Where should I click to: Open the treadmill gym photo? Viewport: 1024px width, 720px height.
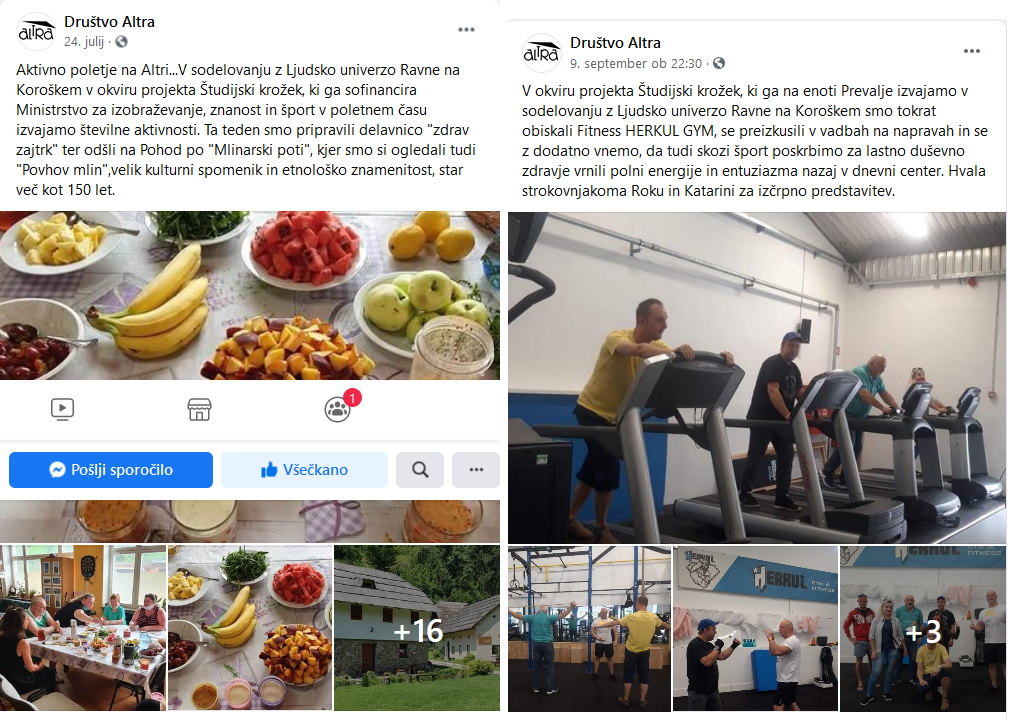[x=757, y=378]
